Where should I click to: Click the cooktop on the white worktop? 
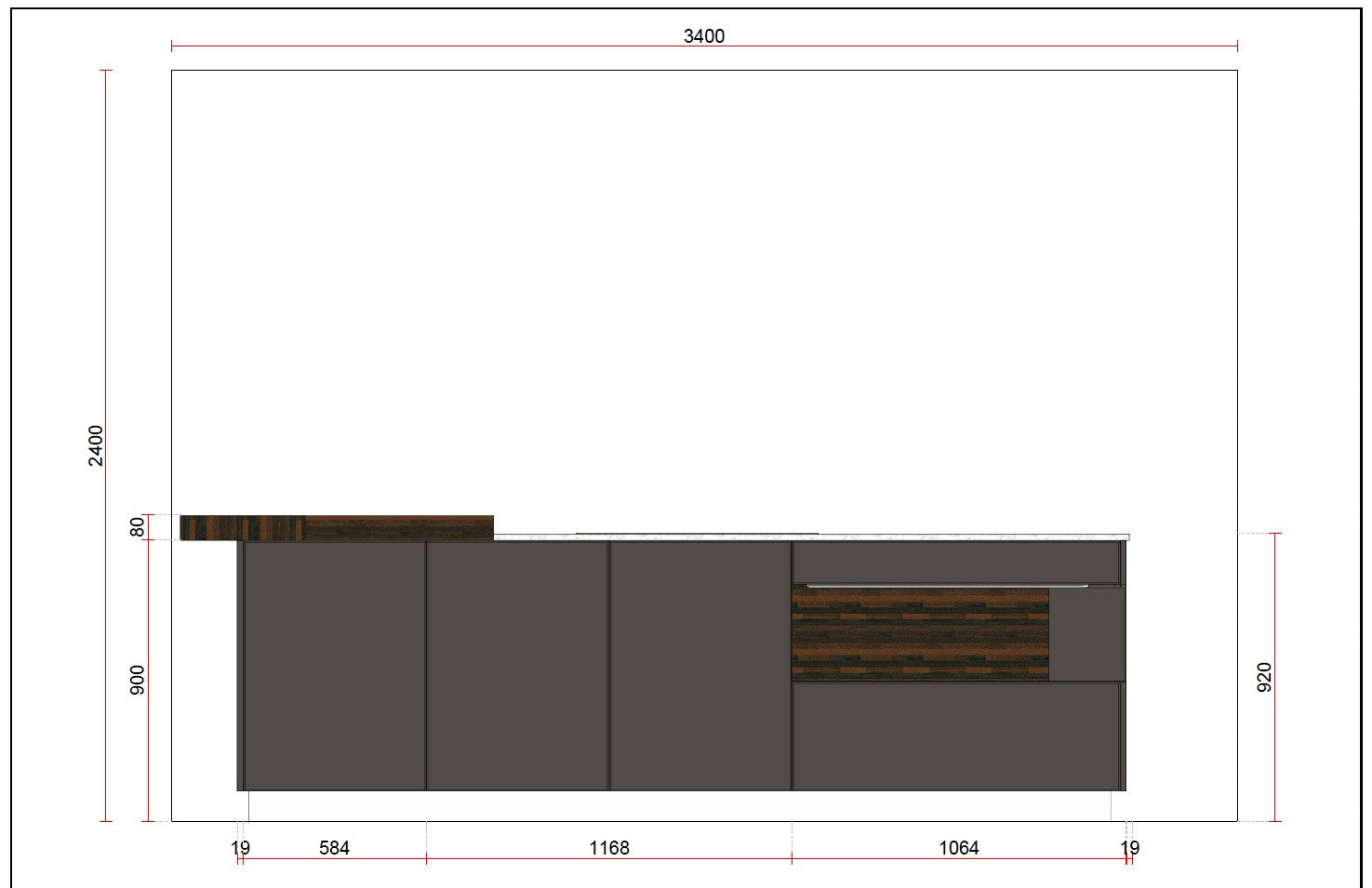coord(697,534)
